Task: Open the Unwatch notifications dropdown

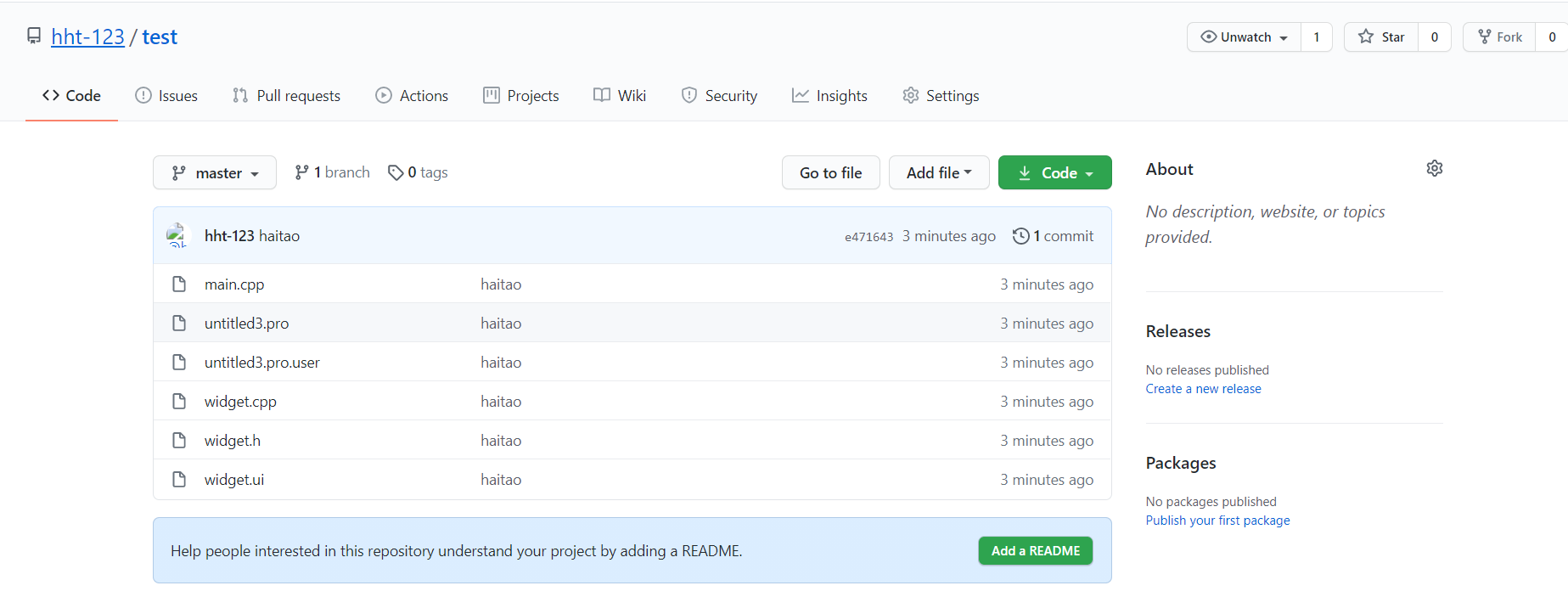Action: 1244,37
